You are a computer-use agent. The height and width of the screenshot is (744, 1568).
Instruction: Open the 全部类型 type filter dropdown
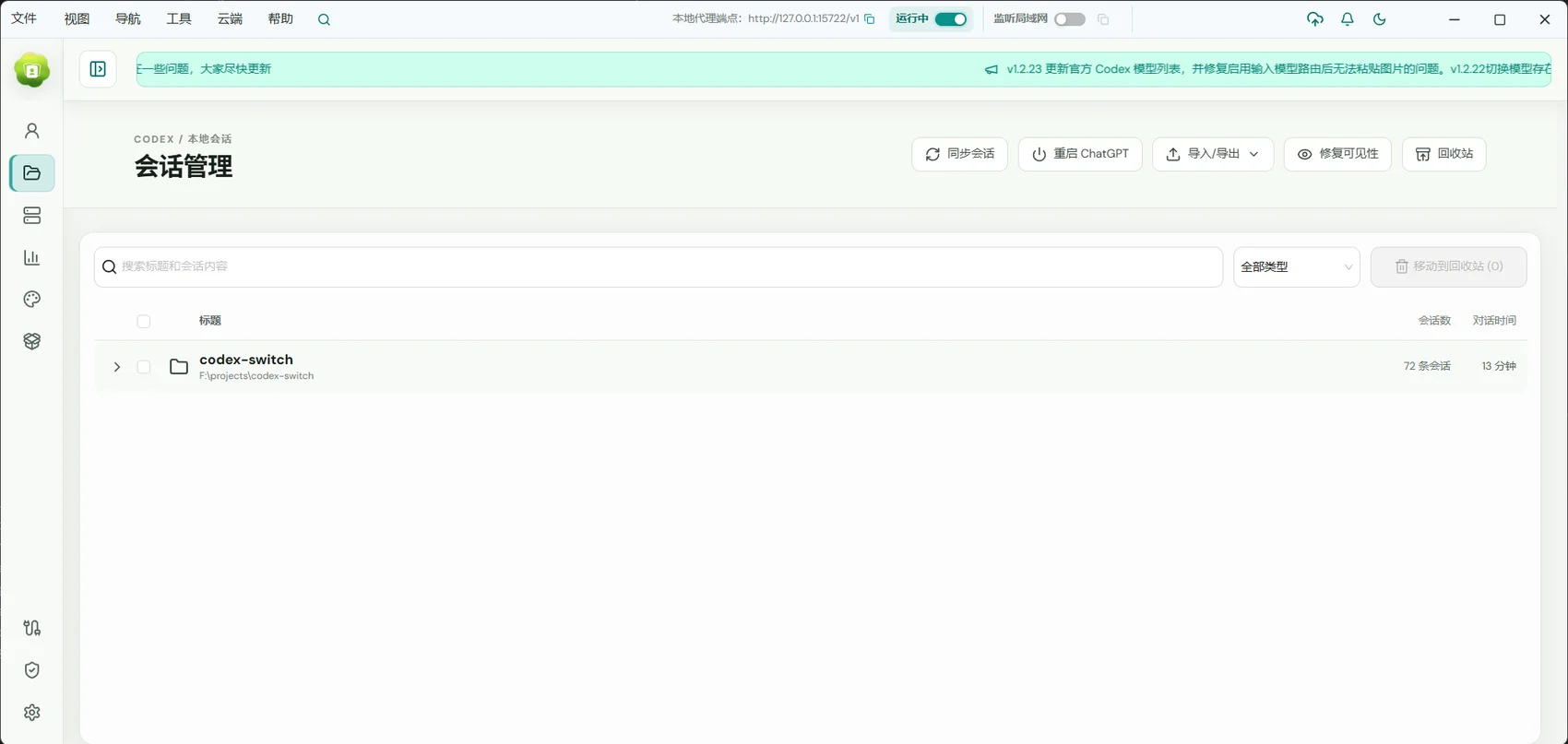pyautogui.click(x=1296, y=266)
